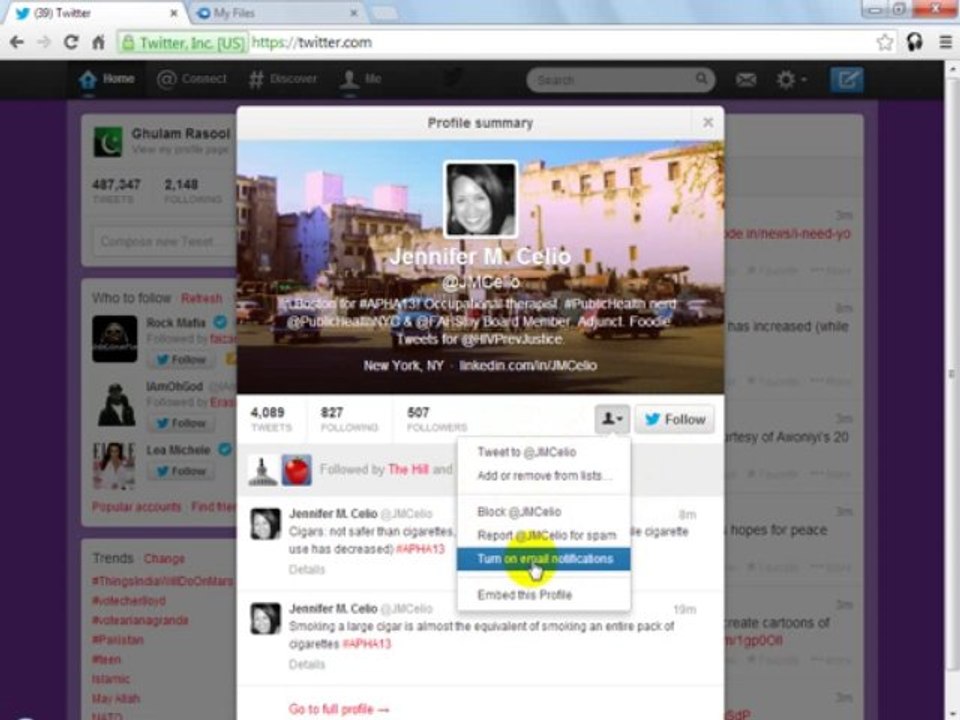
Task: Click IAmOhGod's avatar
Action: 114,403
